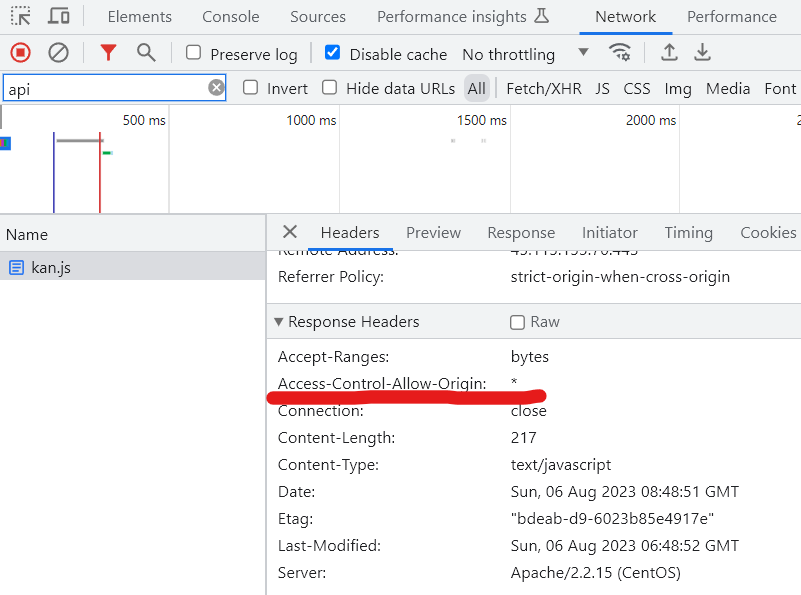Image resolution: width=801 pixels, height=595 pixels.
Task: Check Hide data URLs checkbox
Action: [x=329, y=88]
